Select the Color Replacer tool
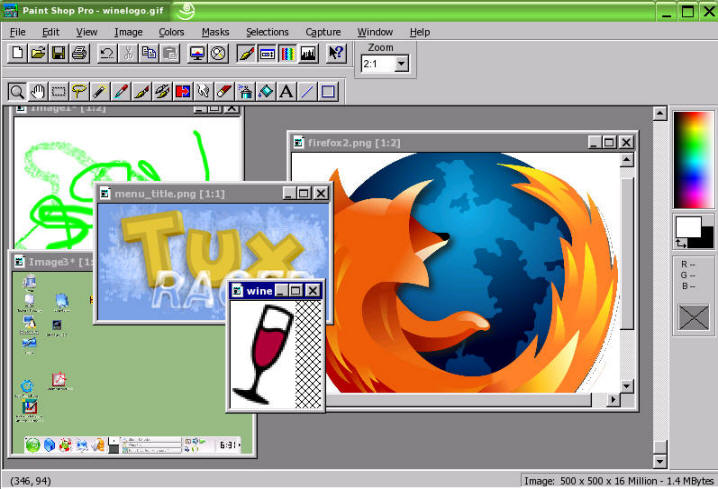 point(182,92)
